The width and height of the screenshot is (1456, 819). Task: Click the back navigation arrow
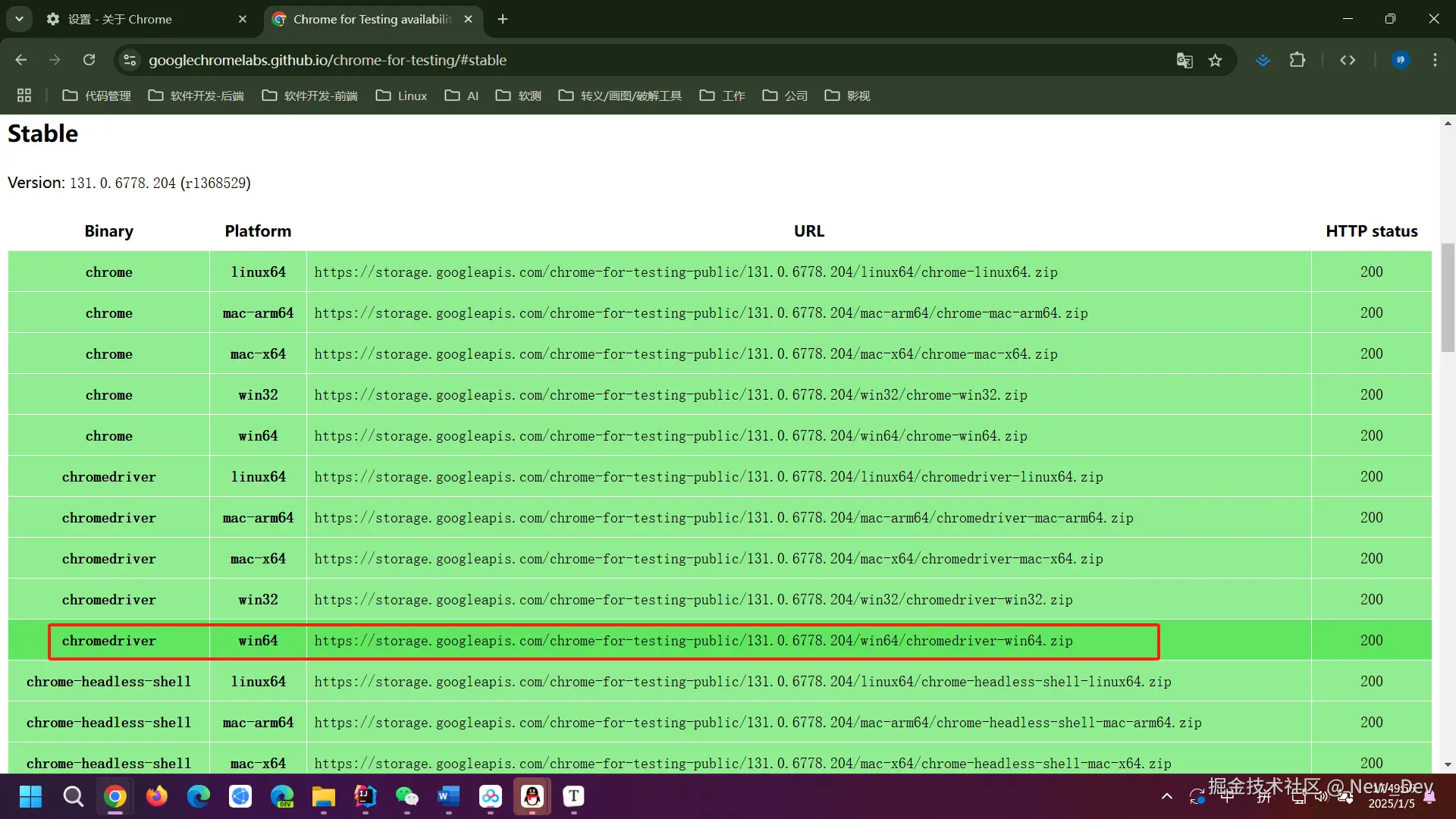(21, 60)
